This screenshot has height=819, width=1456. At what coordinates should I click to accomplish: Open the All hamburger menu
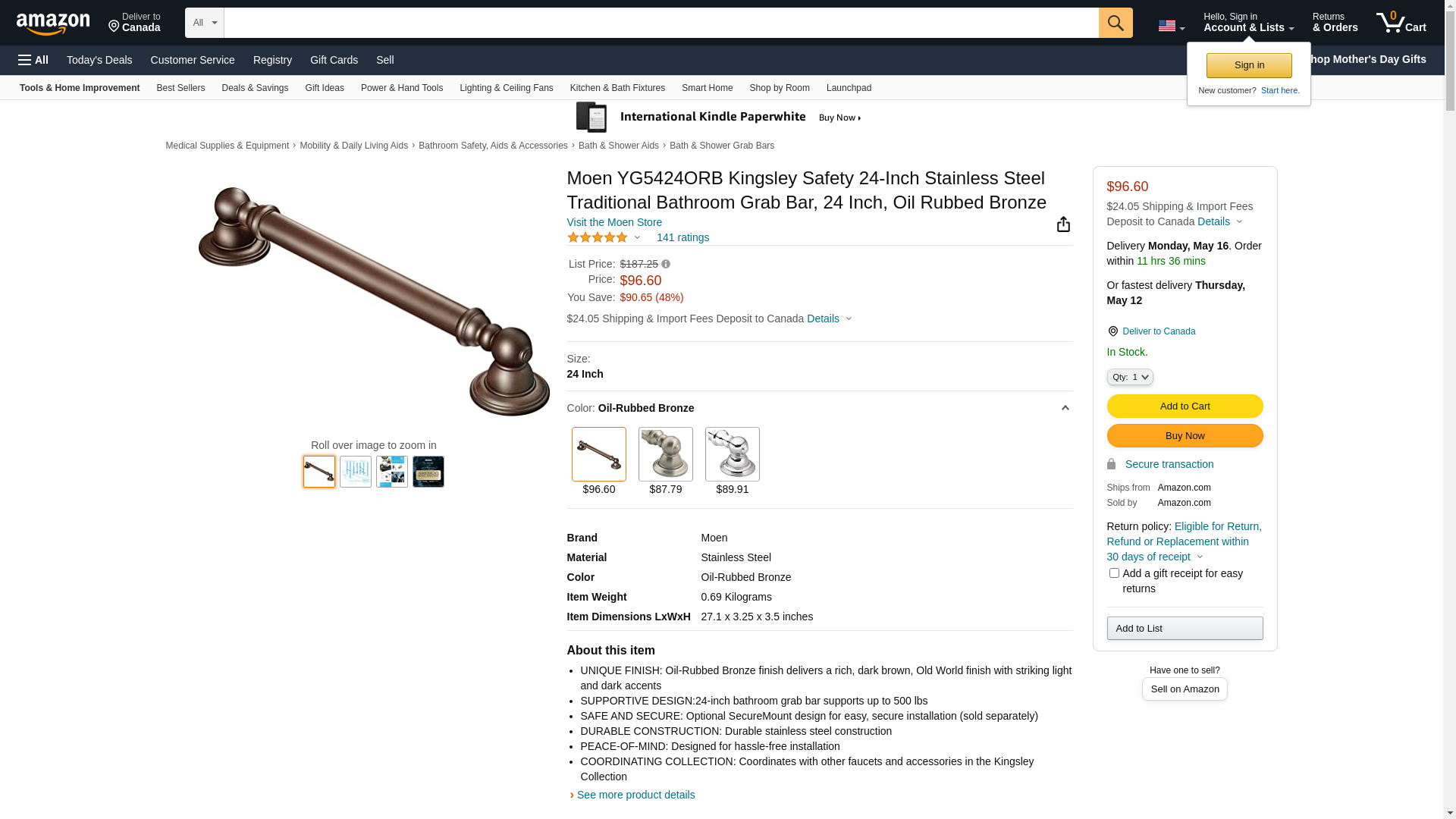tap(33, 60)
